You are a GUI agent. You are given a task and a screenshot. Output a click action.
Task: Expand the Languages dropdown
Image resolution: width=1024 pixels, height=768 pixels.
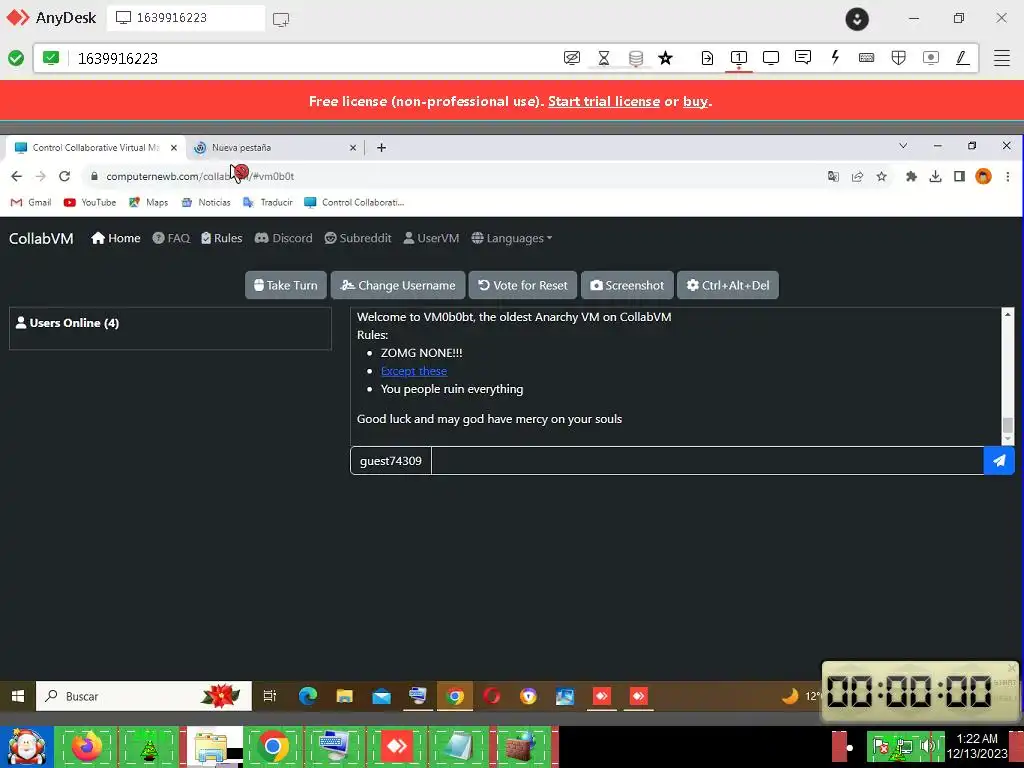tap(511, 238)
